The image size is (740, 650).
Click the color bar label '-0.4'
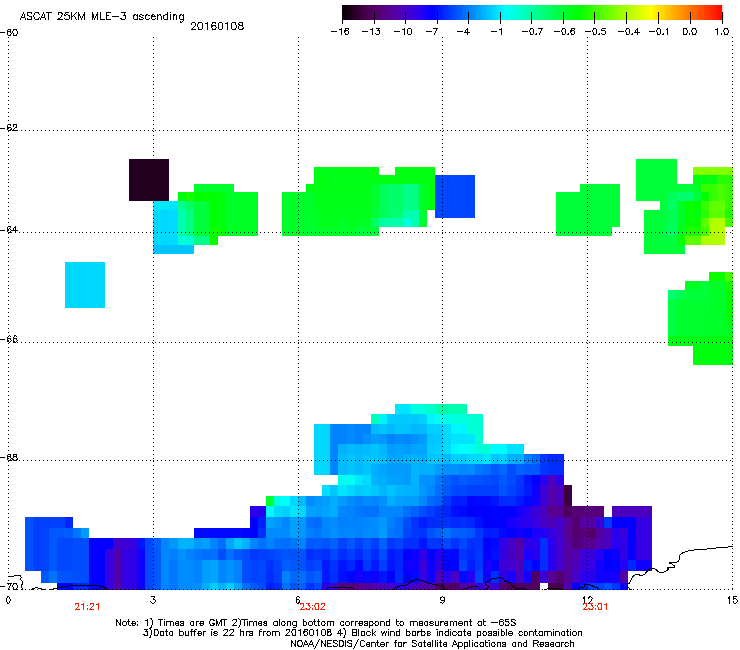point(629,32)
